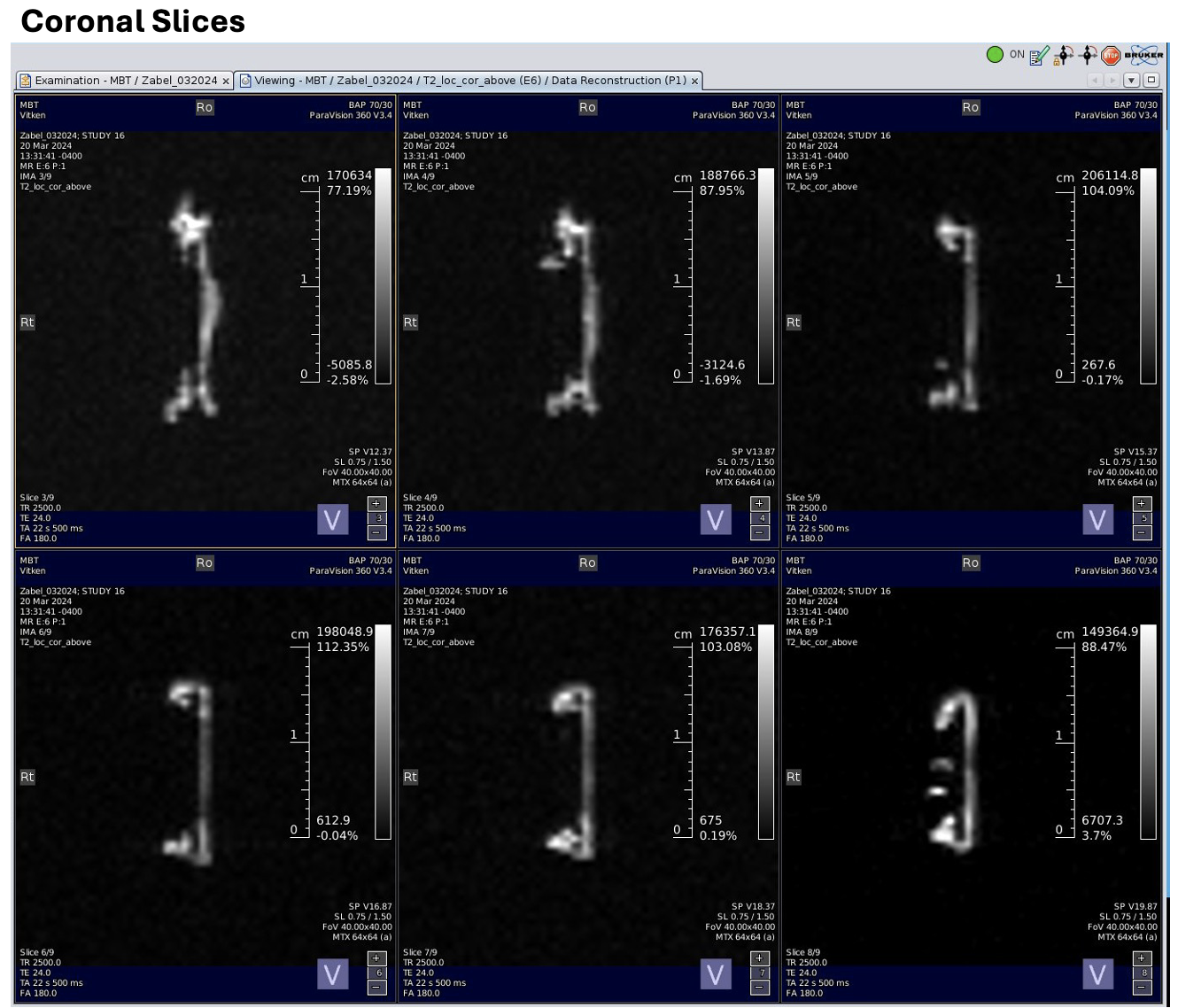Click slice number field showing 6

click(x=377, y=973)
